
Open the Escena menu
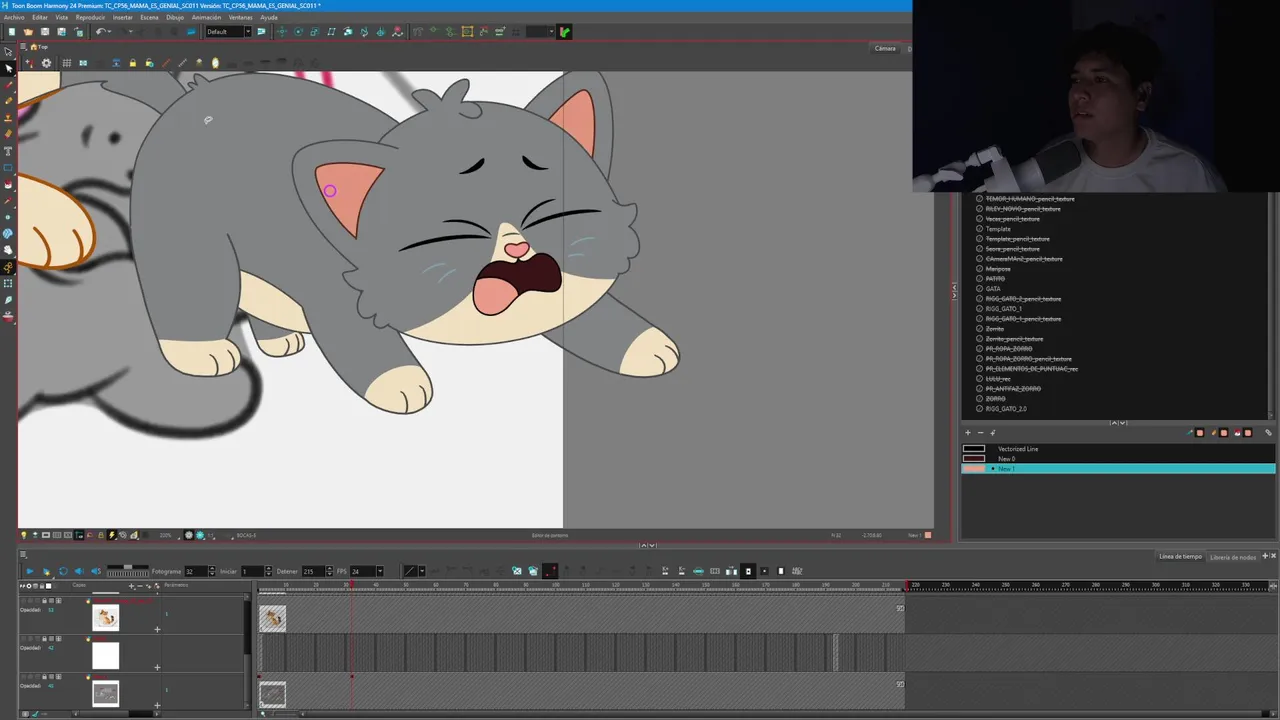(x=149, y=17)
